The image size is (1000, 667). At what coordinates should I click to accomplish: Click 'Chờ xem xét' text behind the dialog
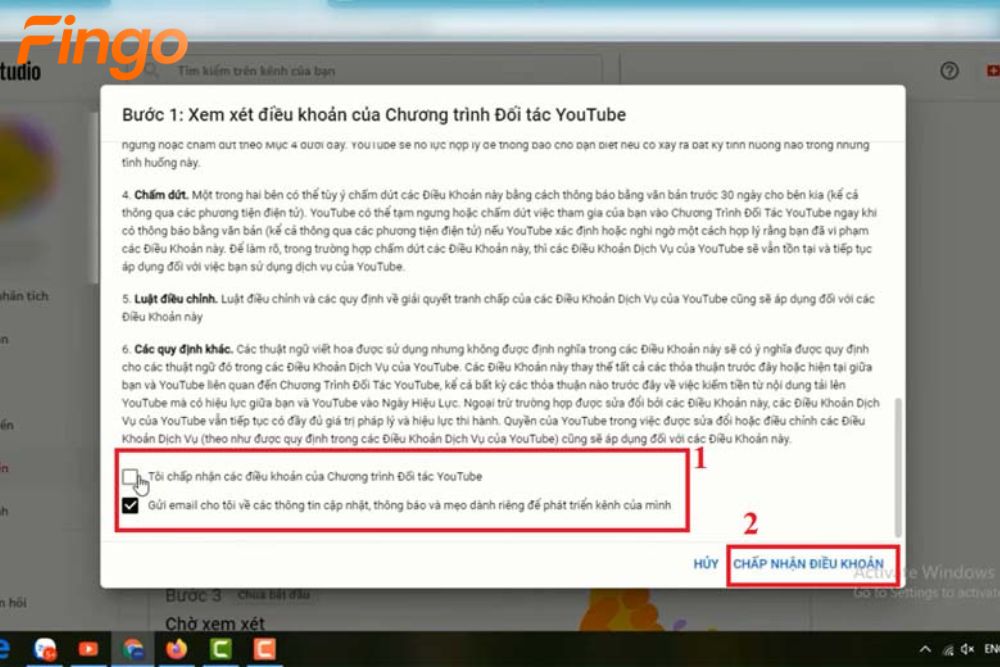[x=215, y=623]
